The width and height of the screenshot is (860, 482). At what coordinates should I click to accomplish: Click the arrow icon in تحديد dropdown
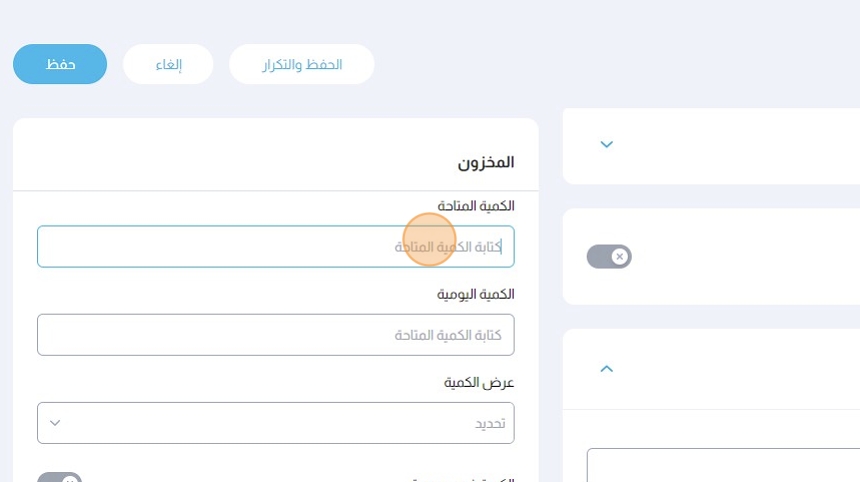55,423
